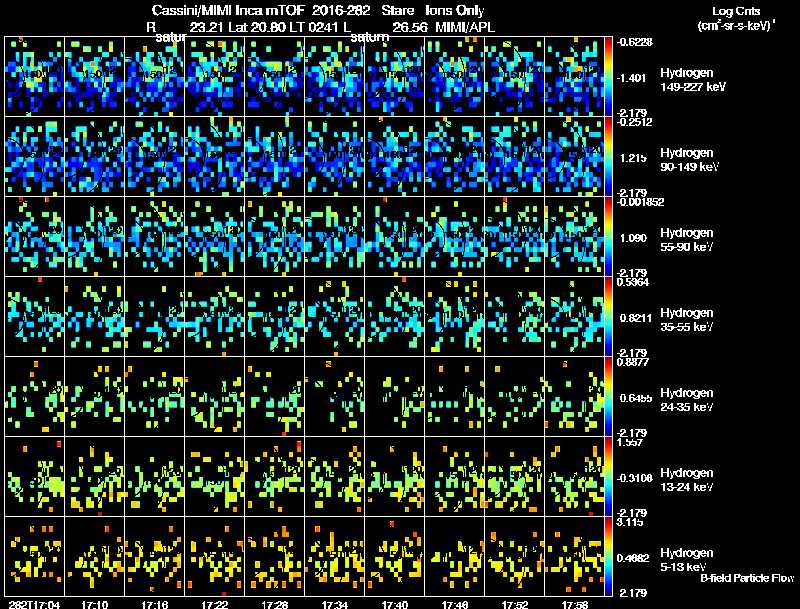Click the 'Hydrogen 35-55 keV' row label
This screenshot has width=800, height=609.
687,320
